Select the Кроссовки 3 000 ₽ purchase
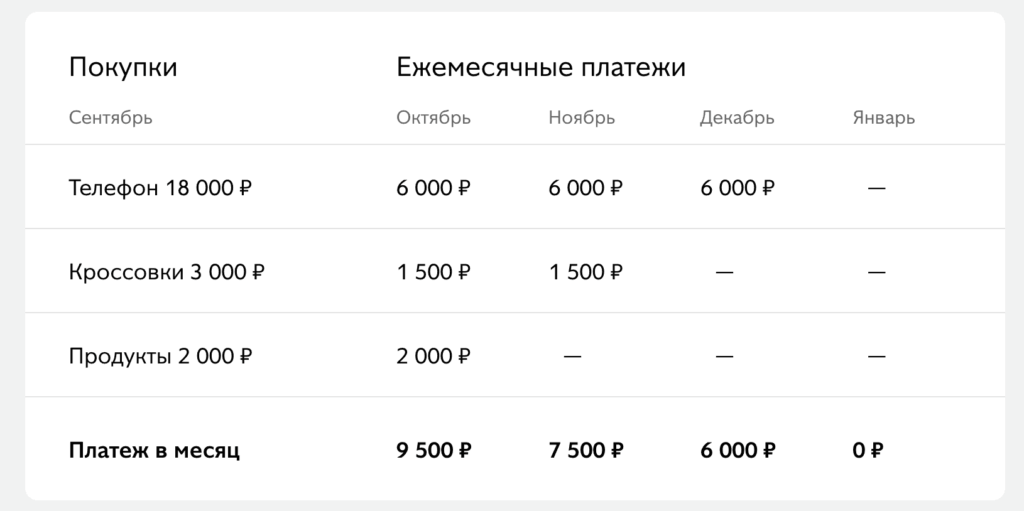The height and width of the screenshot is (511, 1024). pyautogui.click(x=167, y=271)
